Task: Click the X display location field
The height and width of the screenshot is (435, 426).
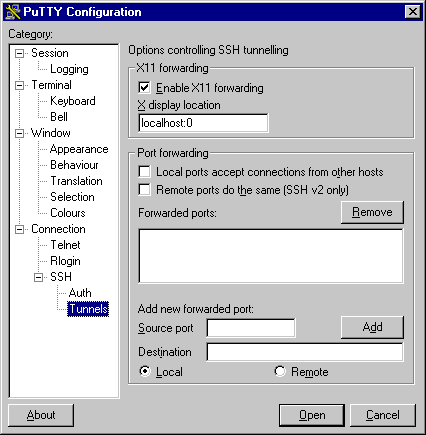Action: tap(203, 123)
